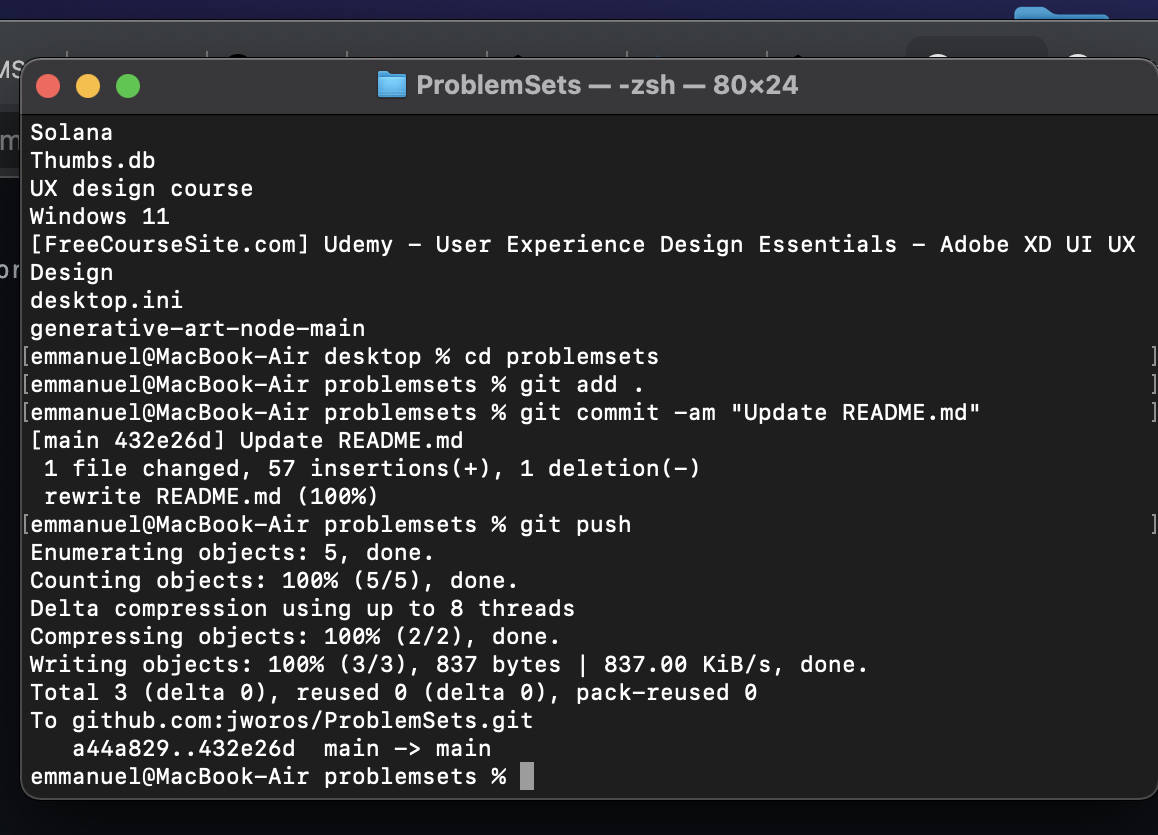Image resolution: width=1158 pixels, height=835 pixels.
Task: Close the Terminal window with the red button
Action: click(48, 86)
